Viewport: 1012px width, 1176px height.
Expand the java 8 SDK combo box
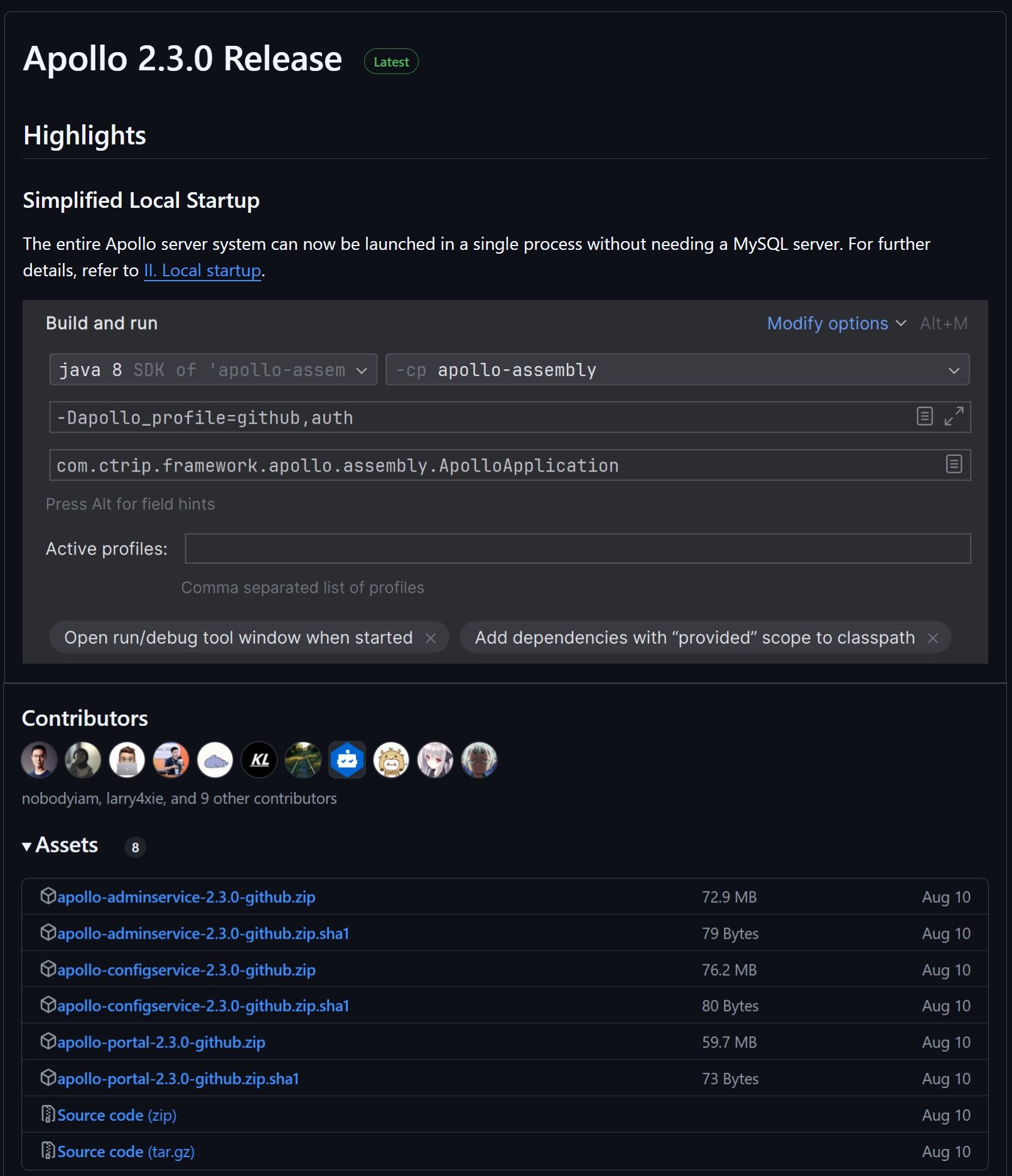click(x=213, y=370)
